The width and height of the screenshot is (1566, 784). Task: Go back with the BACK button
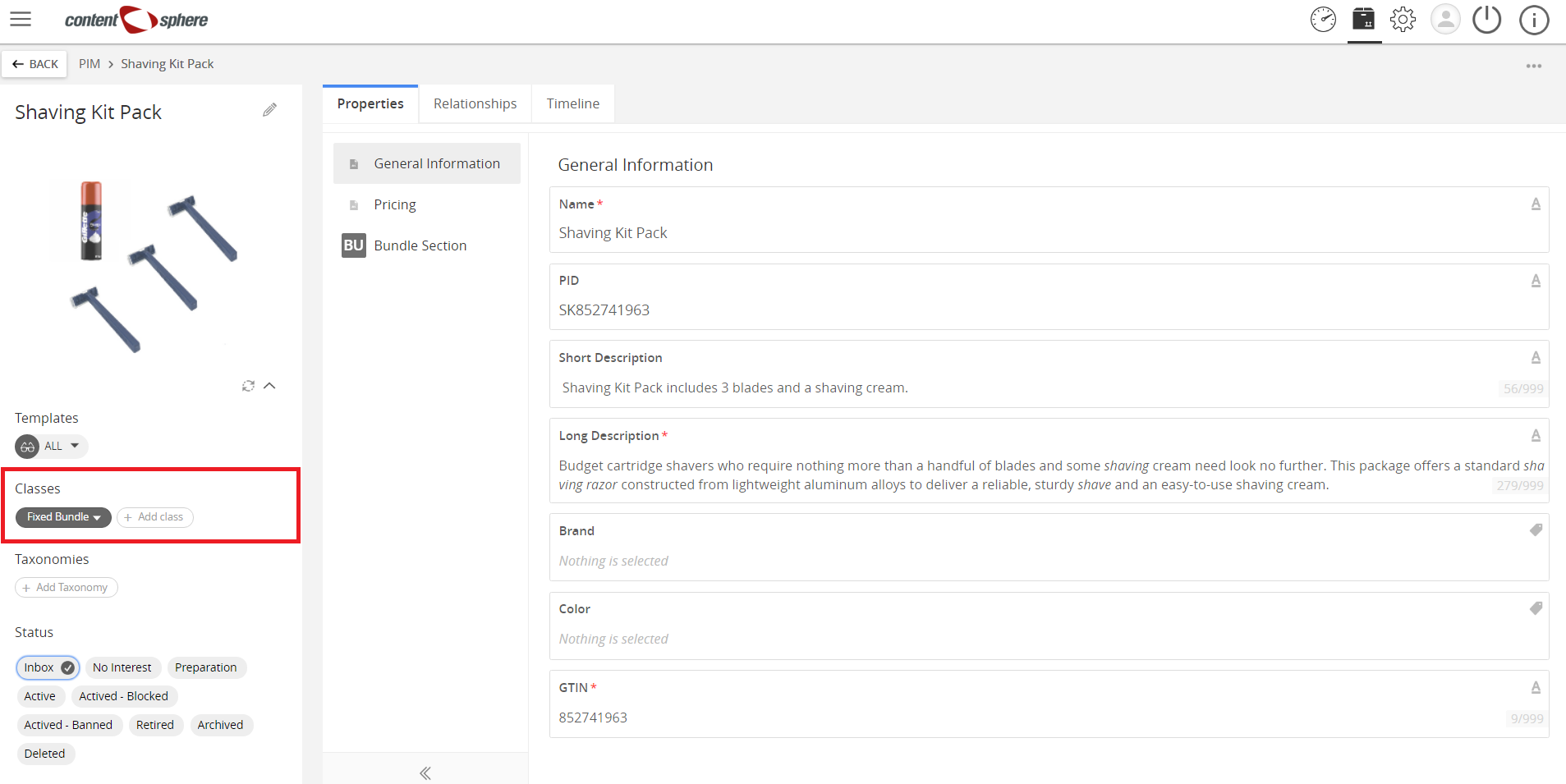click(x=34, y=64)
